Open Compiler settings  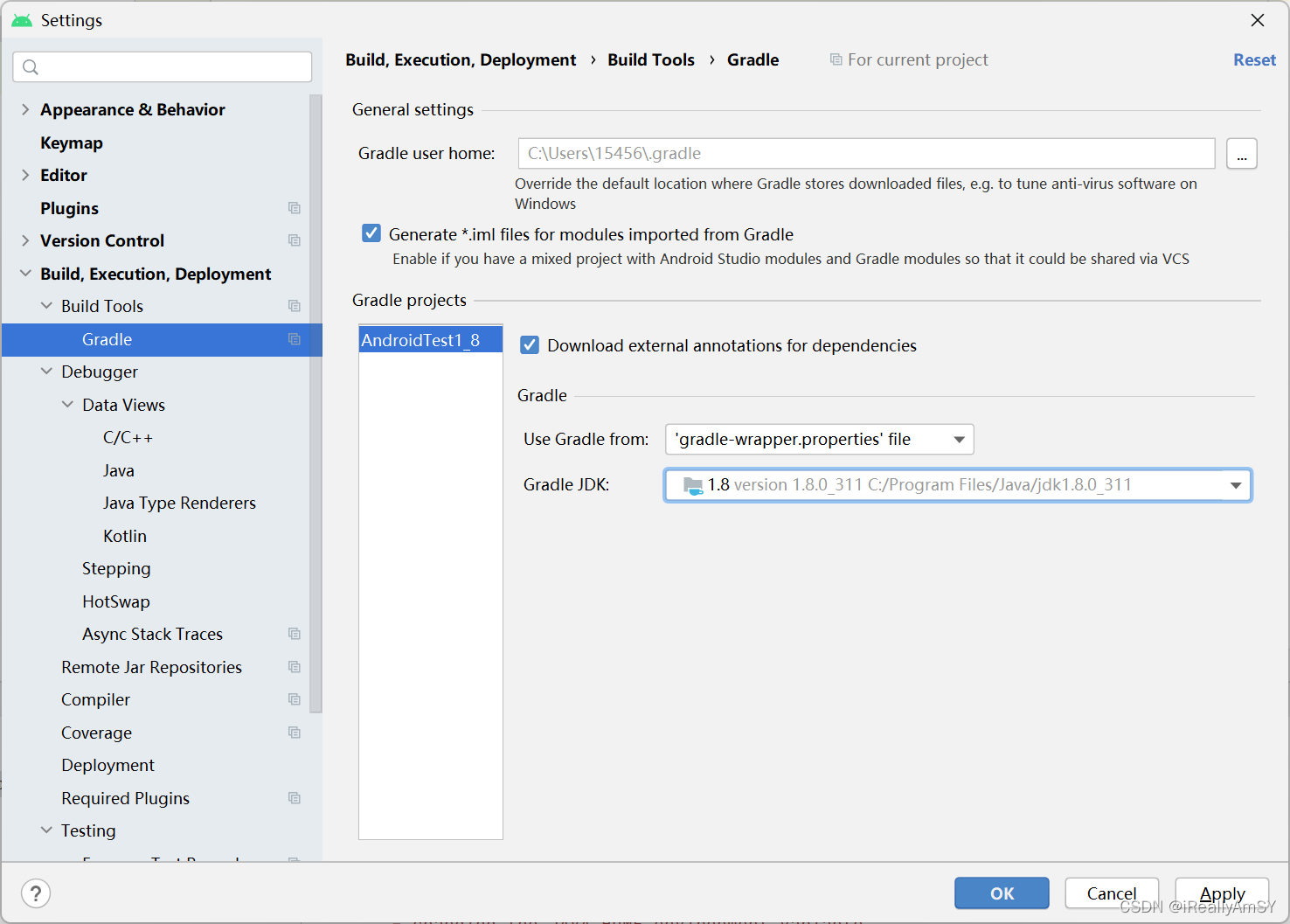(95, 699)
